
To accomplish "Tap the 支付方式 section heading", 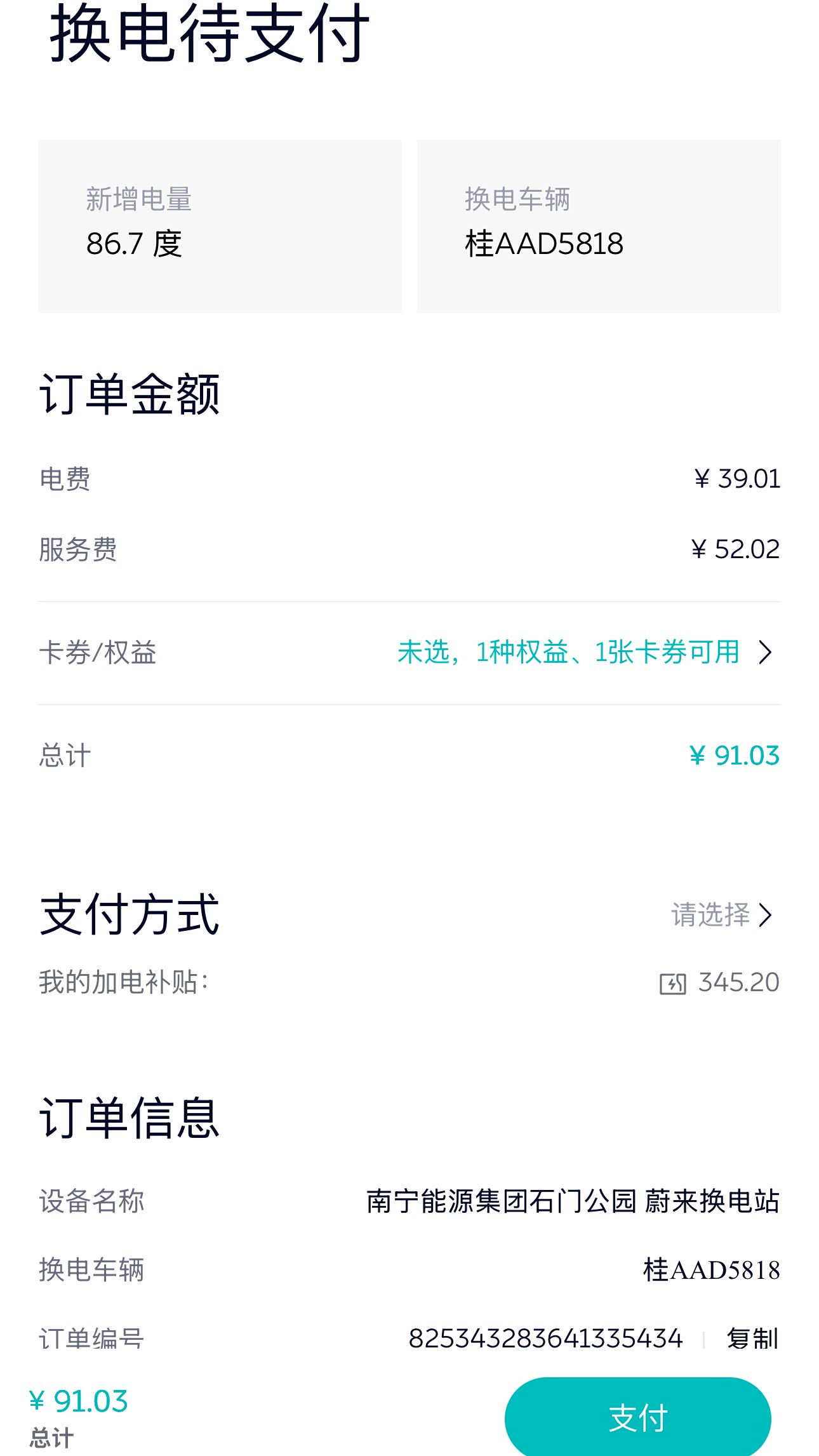I will [130, 914].
